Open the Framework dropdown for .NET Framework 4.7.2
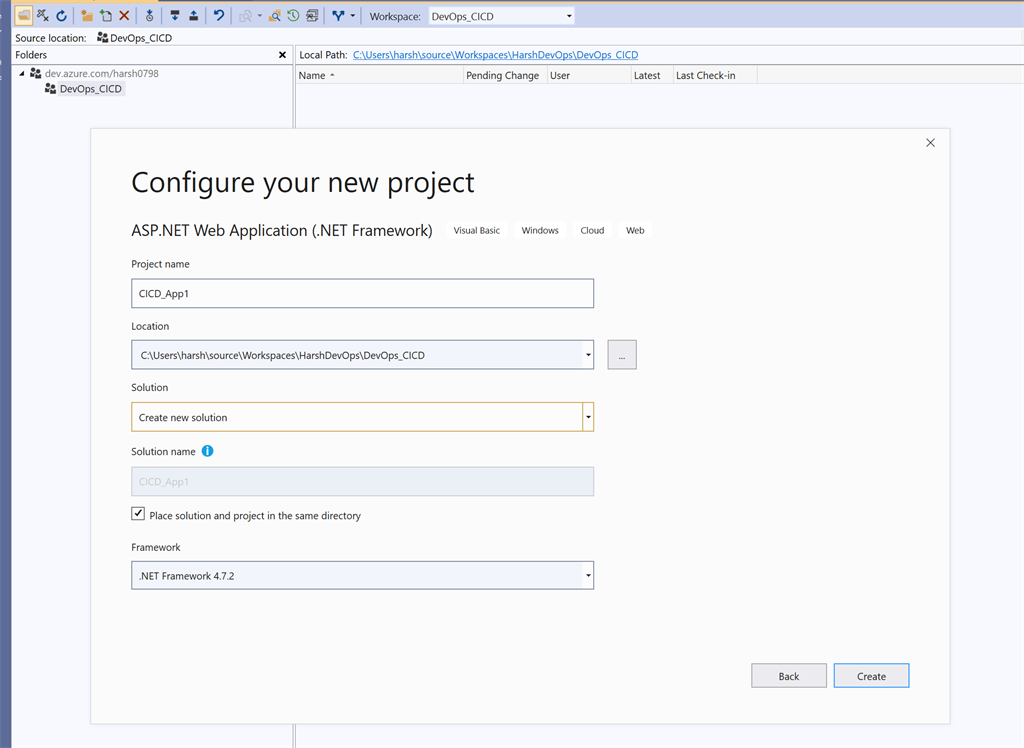 587,575
